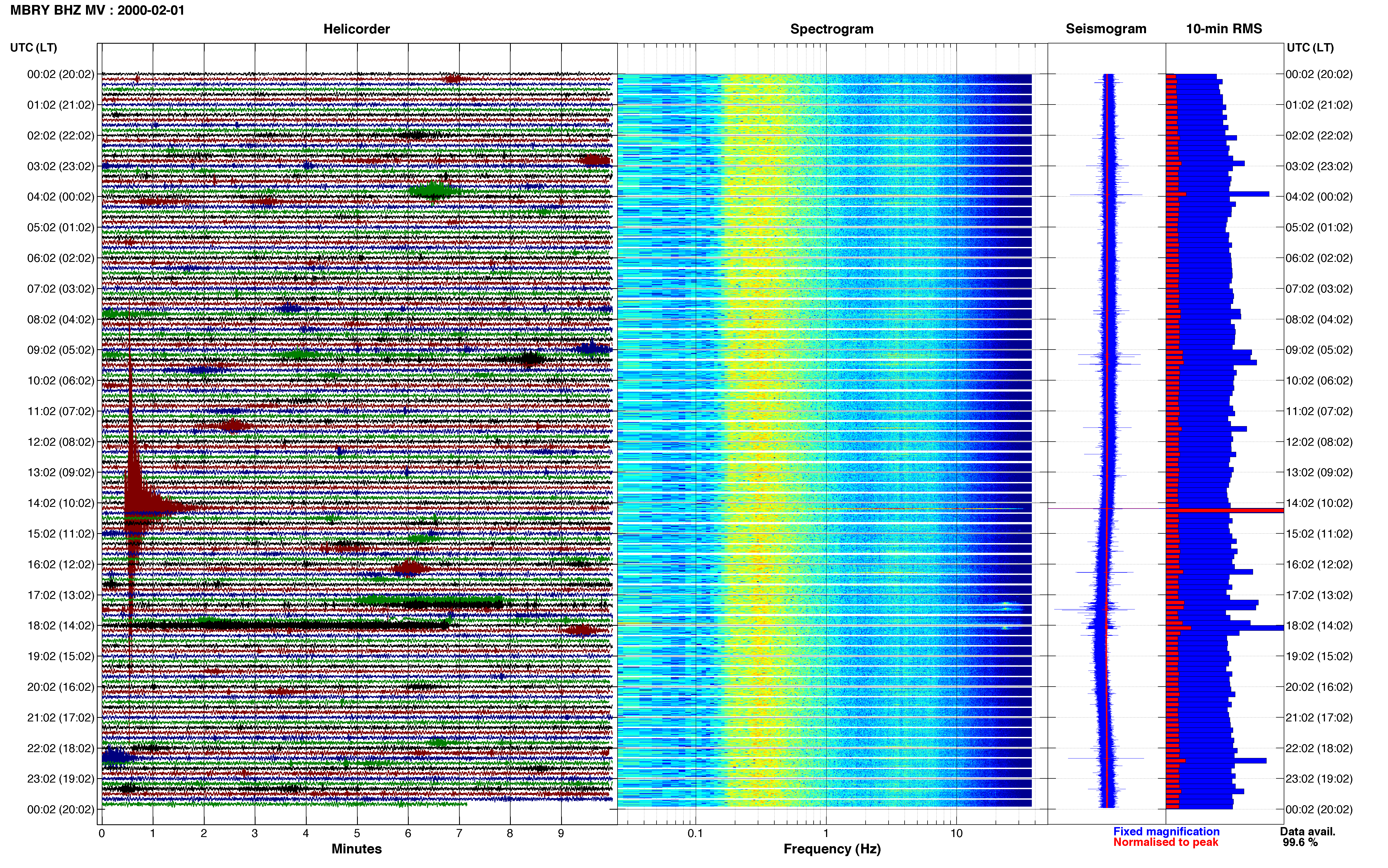Image resolution: width=1388 pixels, height=868 pixels.
Task: Click left time label '09:02 (05:02)'
Action: coord(60,350)
